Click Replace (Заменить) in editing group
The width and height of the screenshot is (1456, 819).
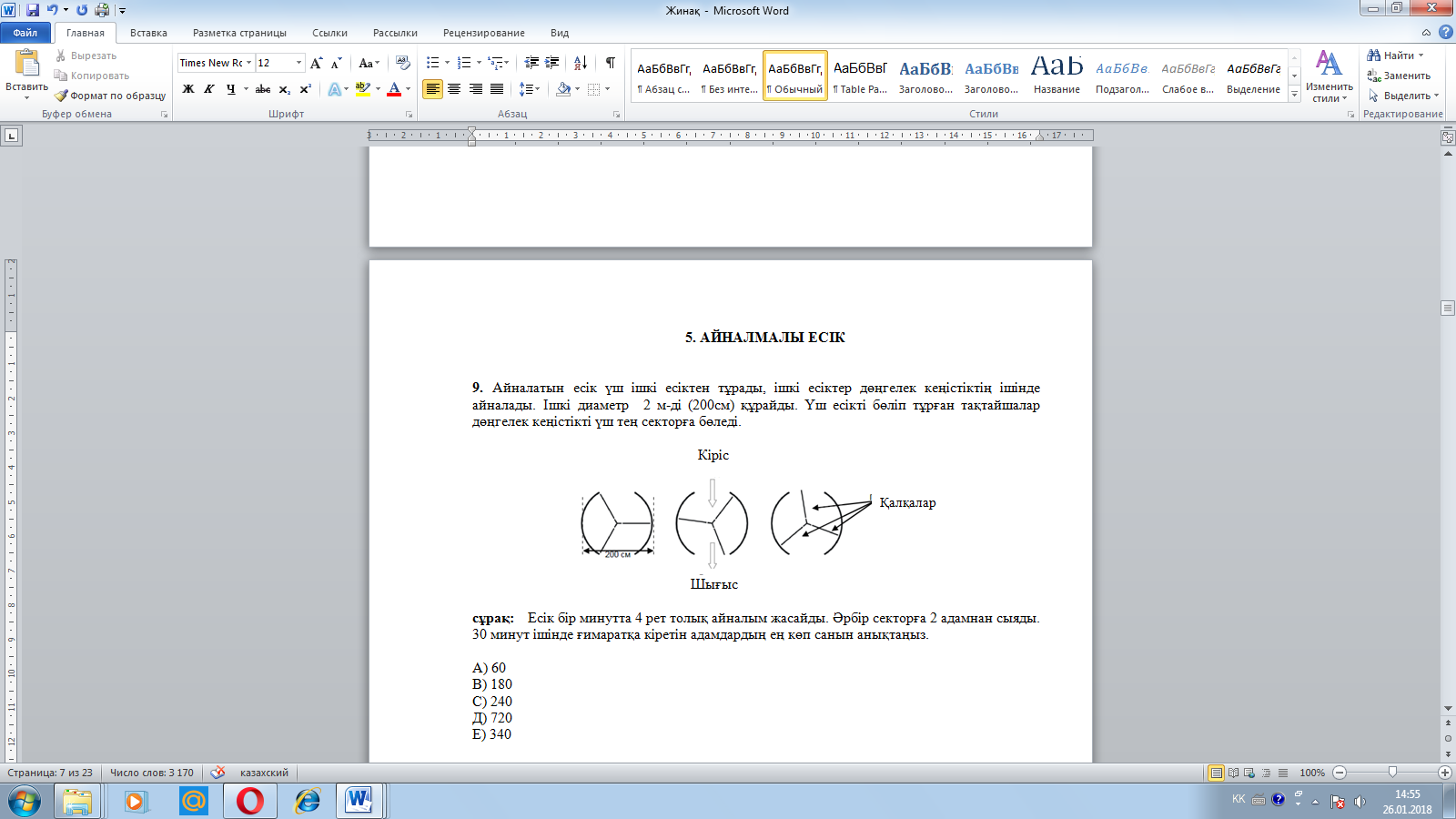click(x=1399, y=76)
